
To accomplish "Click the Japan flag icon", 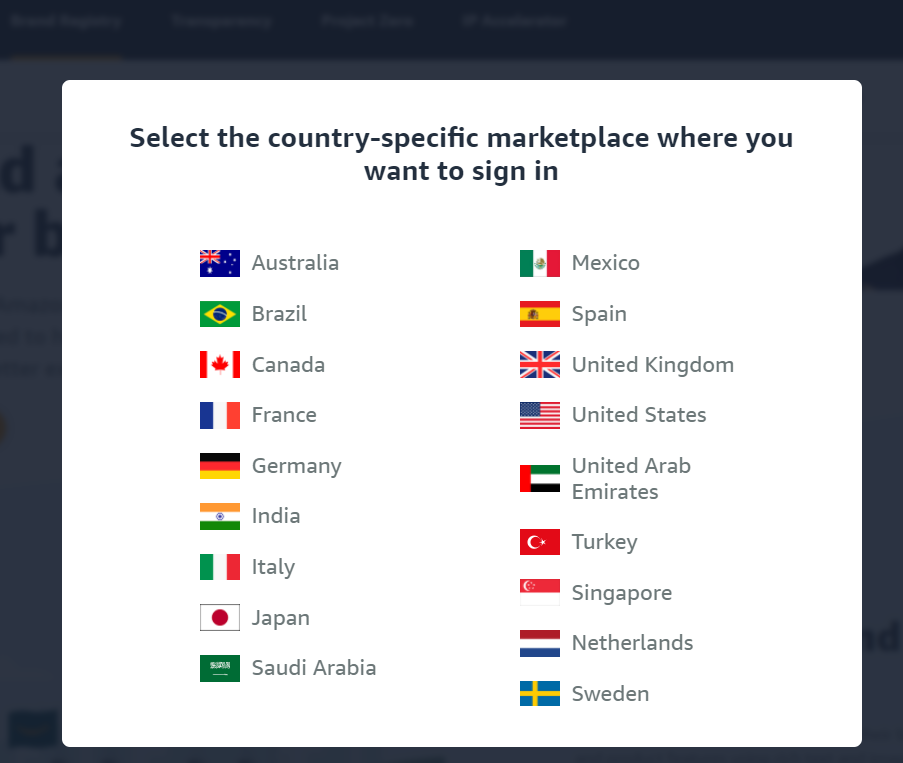I will point(220,618).
